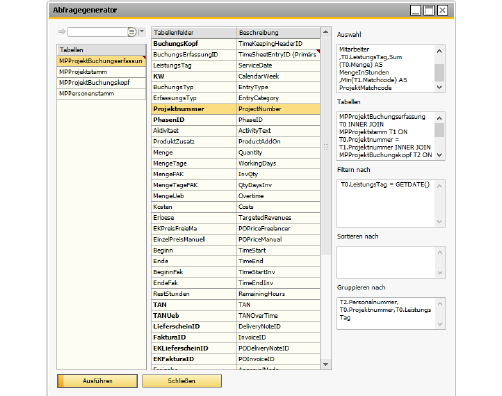The image size is (502, 396).
Task: Click the table search input field
Action: click(97, 32)
